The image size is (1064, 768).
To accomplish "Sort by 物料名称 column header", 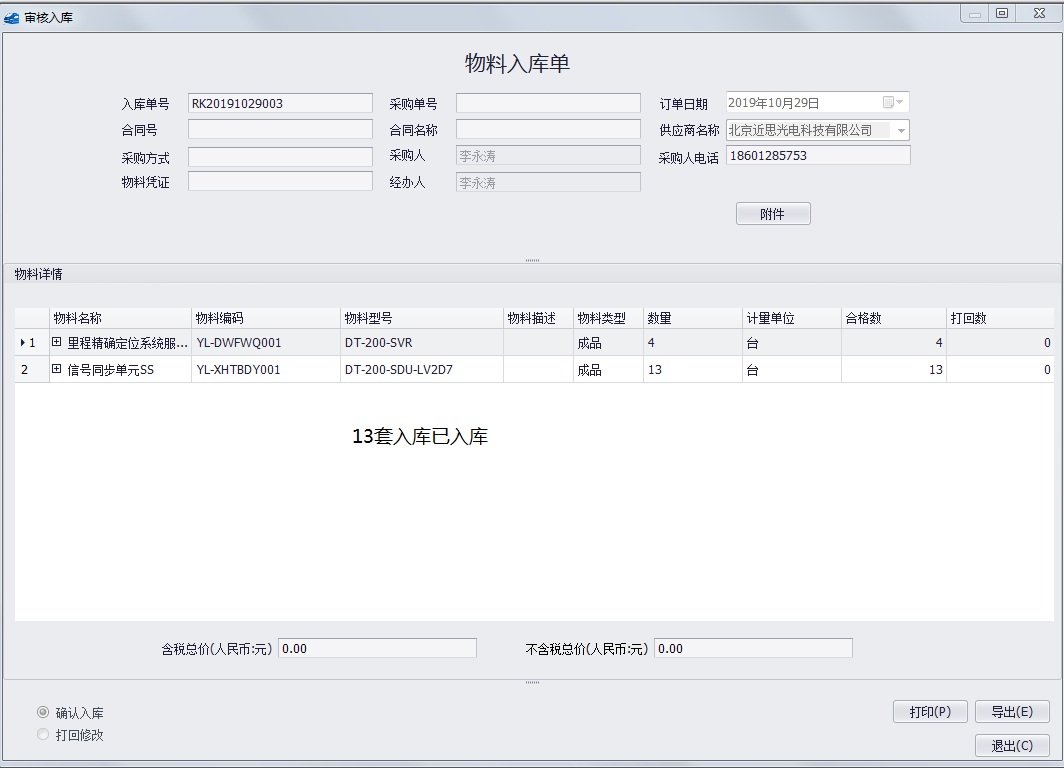I will tap(120, 318).
